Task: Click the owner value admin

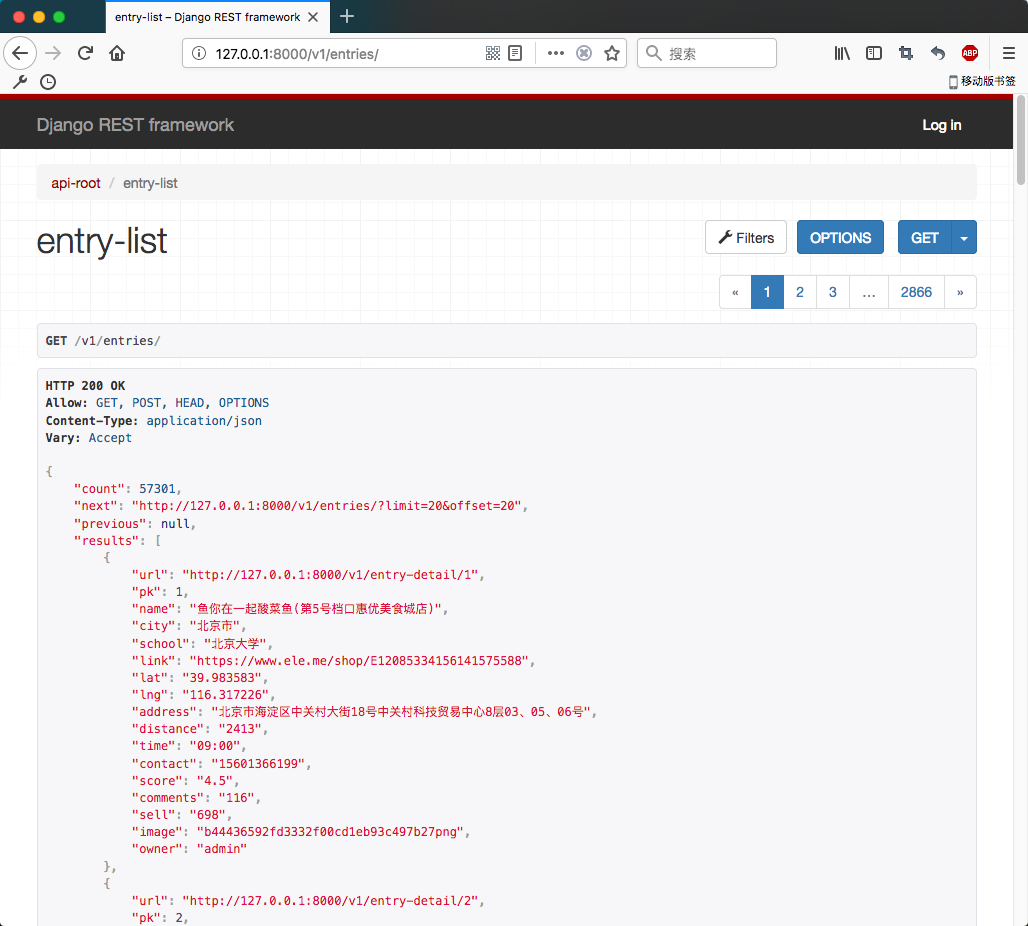Action: point(222,849)
